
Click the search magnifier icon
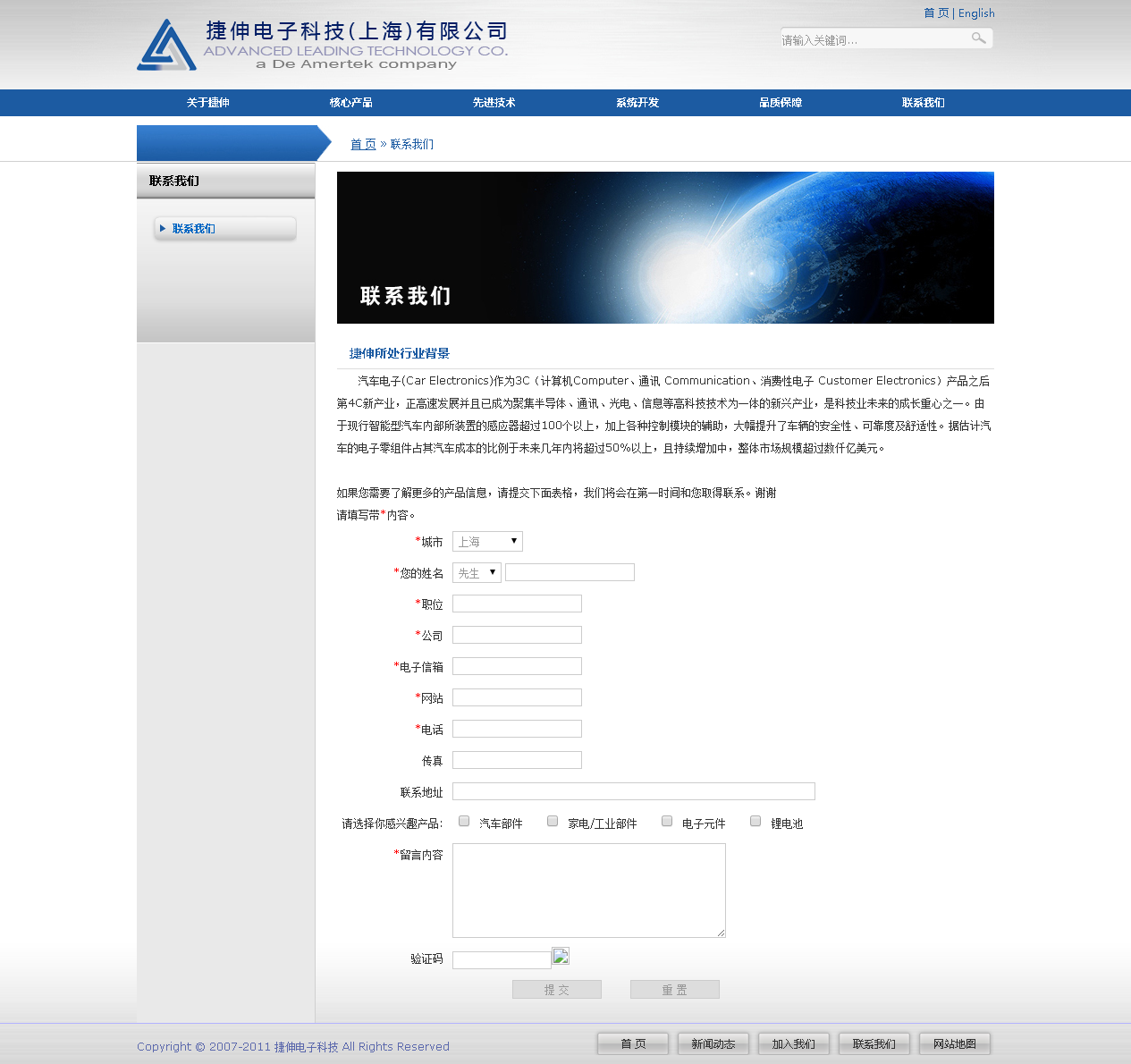tap(978, 38)
